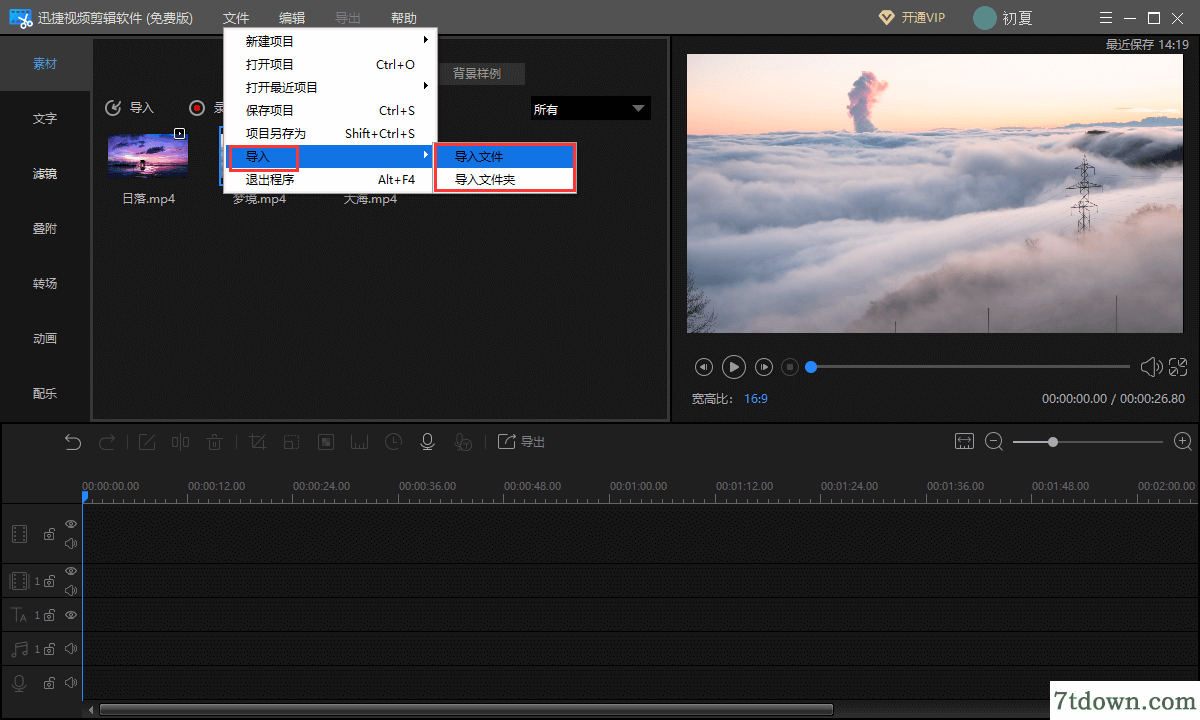Click the speech-to-text microphone icon
This screenshot has width=1200, height=720.
click(462, 442)
